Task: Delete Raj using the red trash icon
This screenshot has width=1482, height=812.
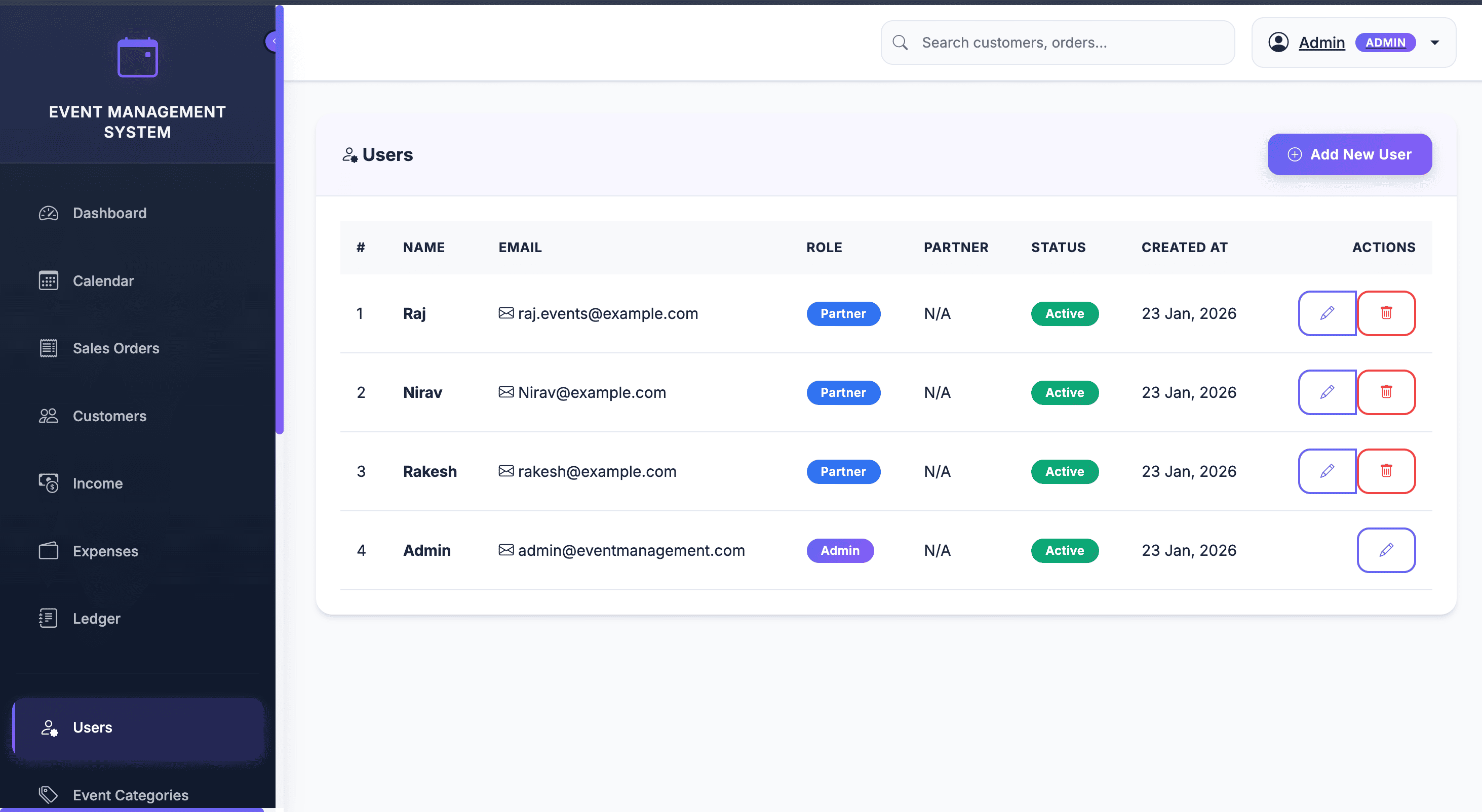Action: point(1386,313)
